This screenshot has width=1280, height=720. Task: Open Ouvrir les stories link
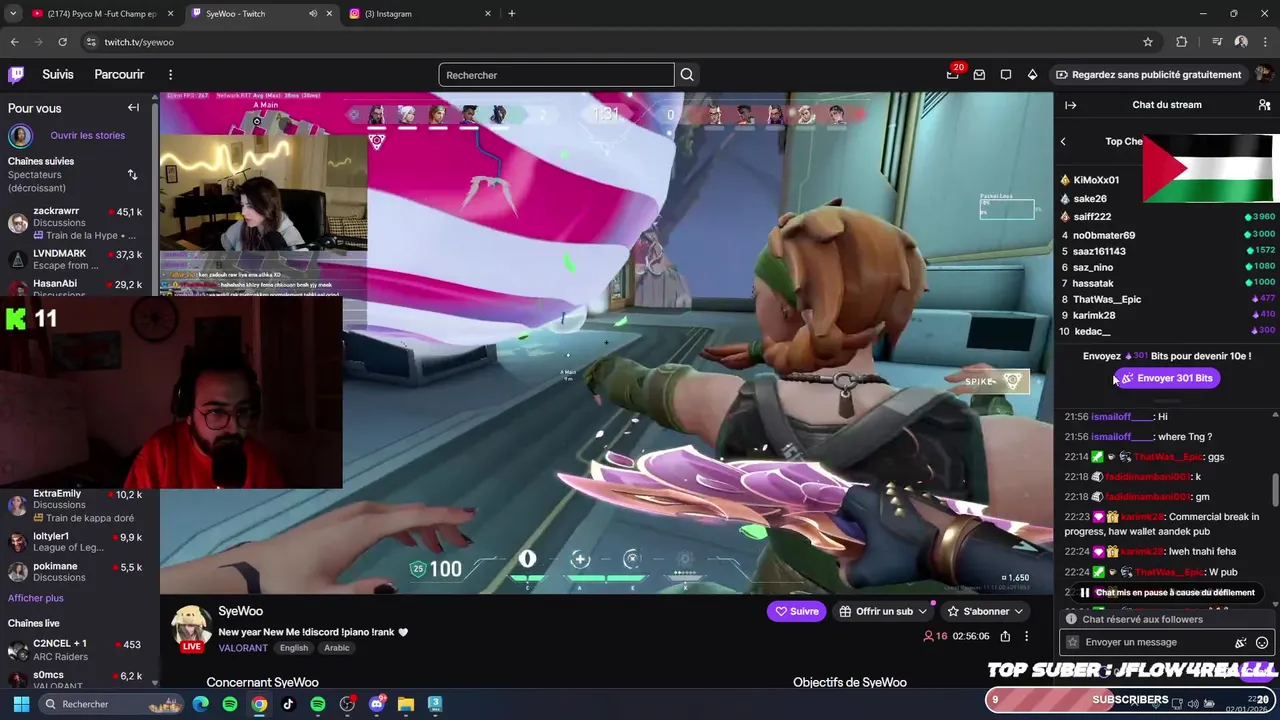[88, 135]
